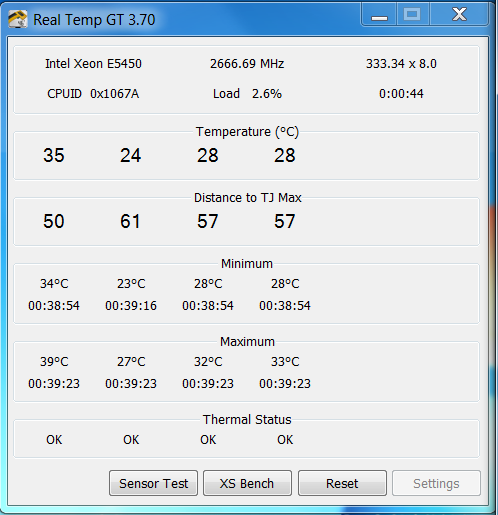The image size is (498, 515).
Task: Click the core temperature reading 35
Action: click(x=54, y=155)
